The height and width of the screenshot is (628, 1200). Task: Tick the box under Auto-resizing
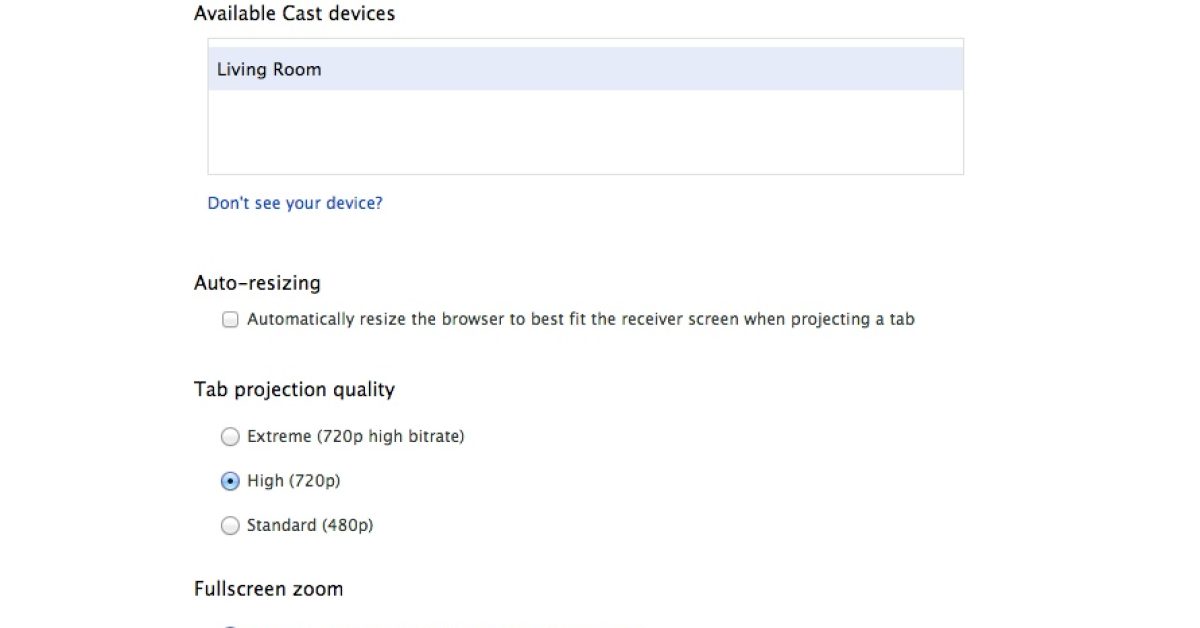click(230, 320)
